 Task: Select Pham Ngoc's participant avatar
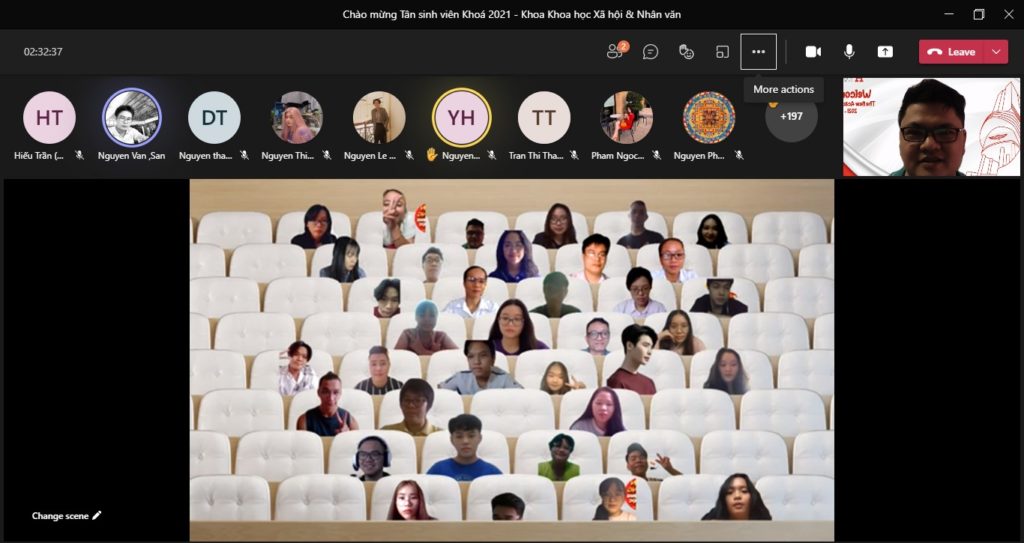(x=626, y=117)
